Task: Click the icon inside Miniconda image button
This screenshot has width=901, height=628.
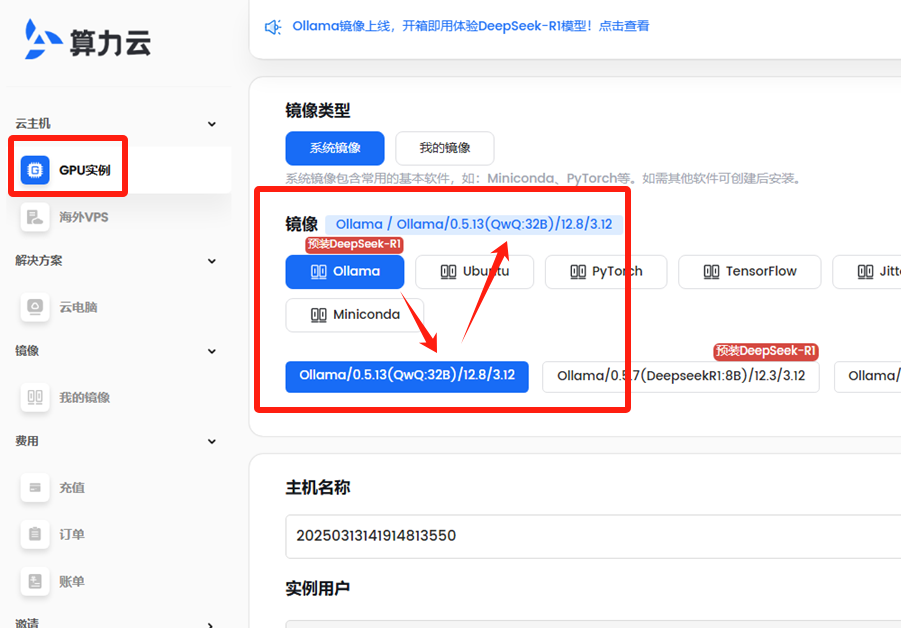Action: coord(318,315)
